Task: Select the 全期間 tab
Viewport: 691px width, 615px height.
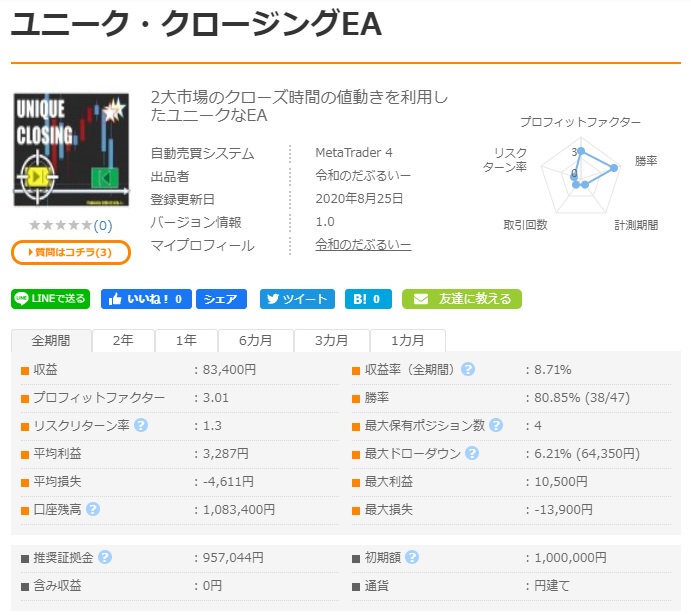Action: (51, 341)
